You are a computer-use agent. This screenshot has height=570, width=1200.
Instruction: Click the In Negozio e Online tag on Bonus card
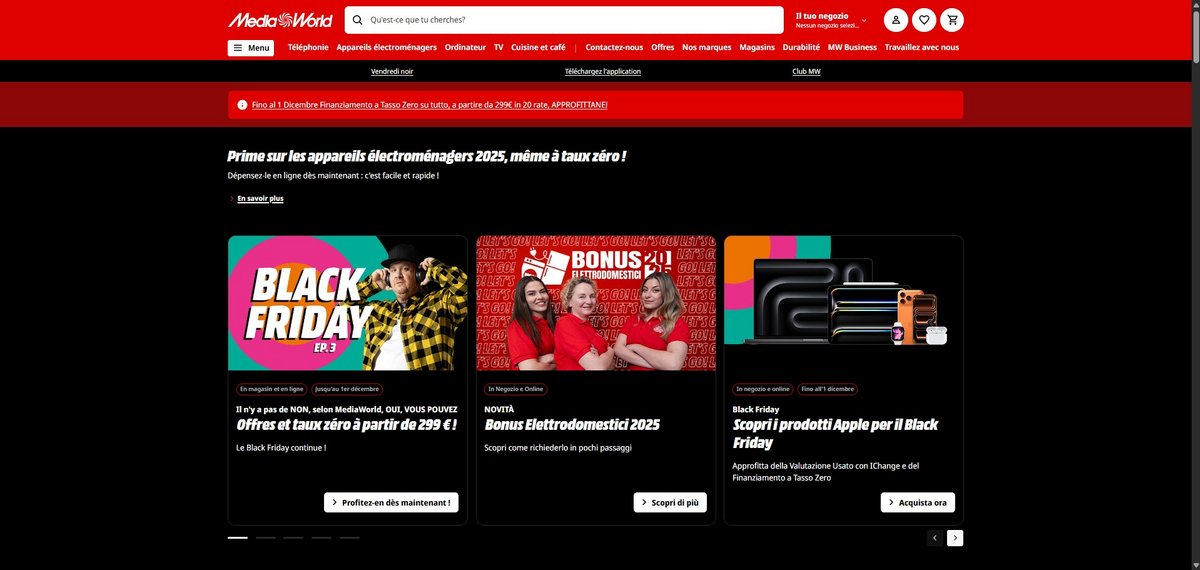point(516,389)
